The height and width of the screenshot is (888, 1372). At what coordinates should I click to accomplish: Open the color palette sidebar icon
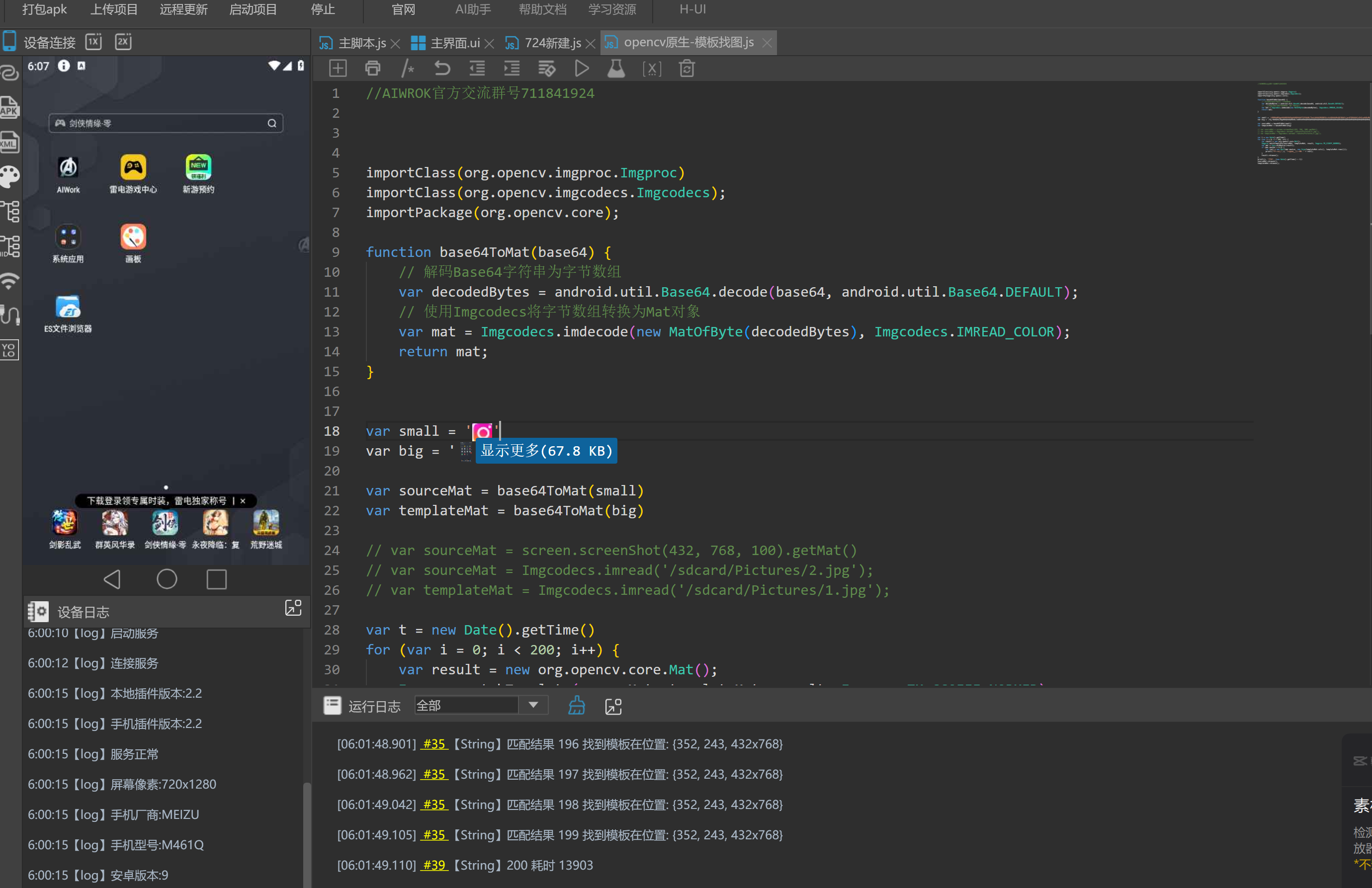(10, 177)
